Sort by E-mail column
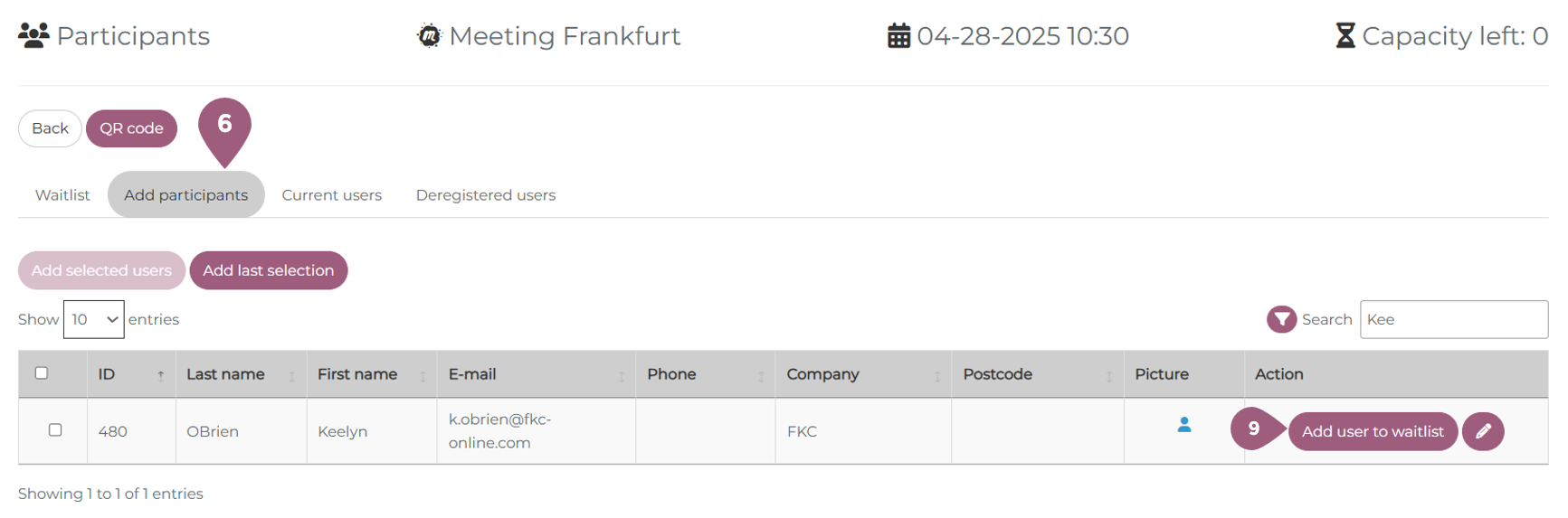1568x518 pixels. coord(621,375)
